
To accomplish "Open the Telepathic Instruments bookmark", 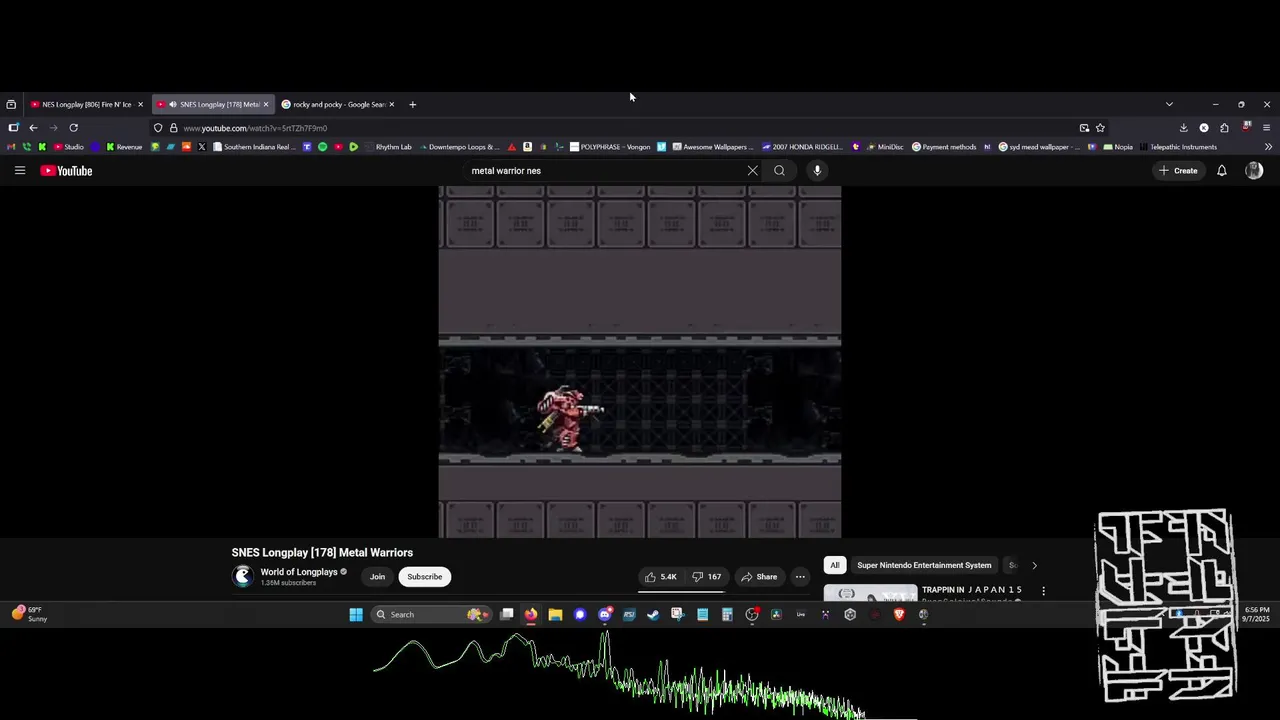I will click(x=1178, y=147).
